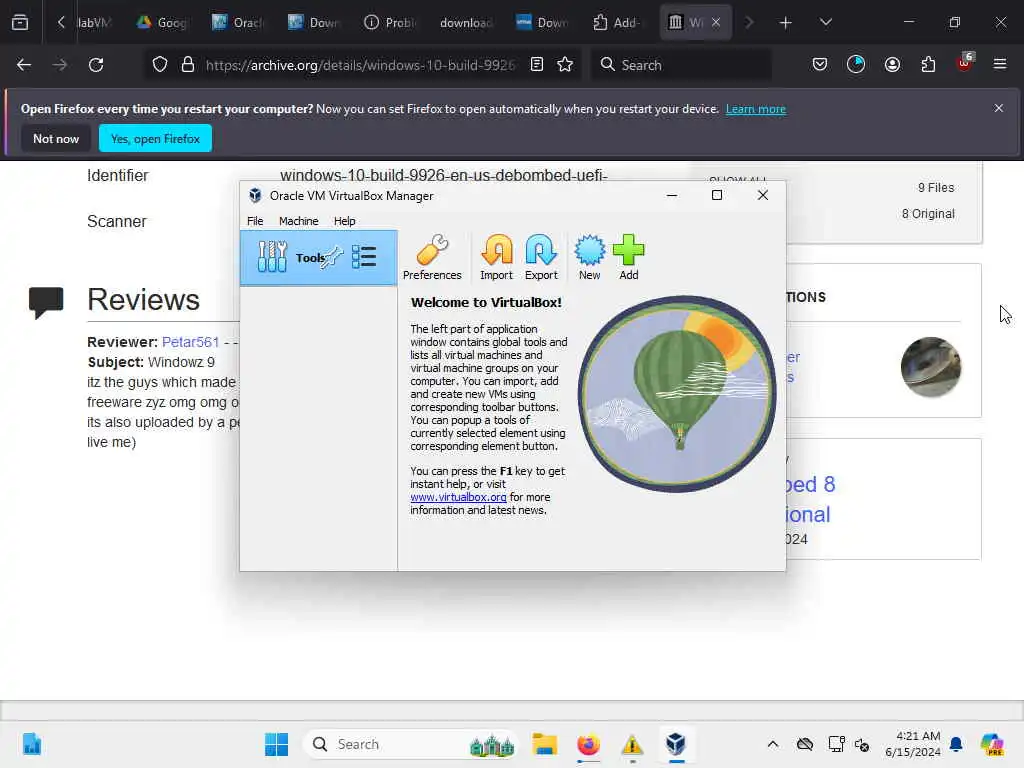
Task: Click Yes, open Firefox button
Action: coord(155,138)
